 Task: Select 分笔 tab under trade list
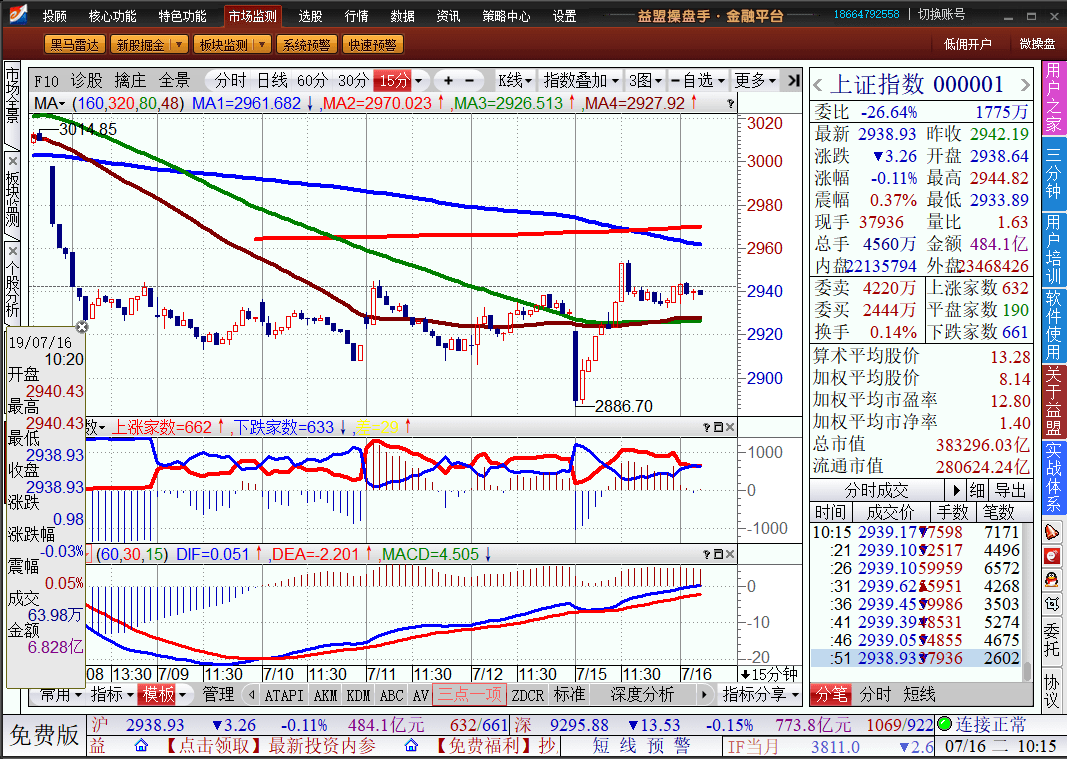click(x=831, y=694)
